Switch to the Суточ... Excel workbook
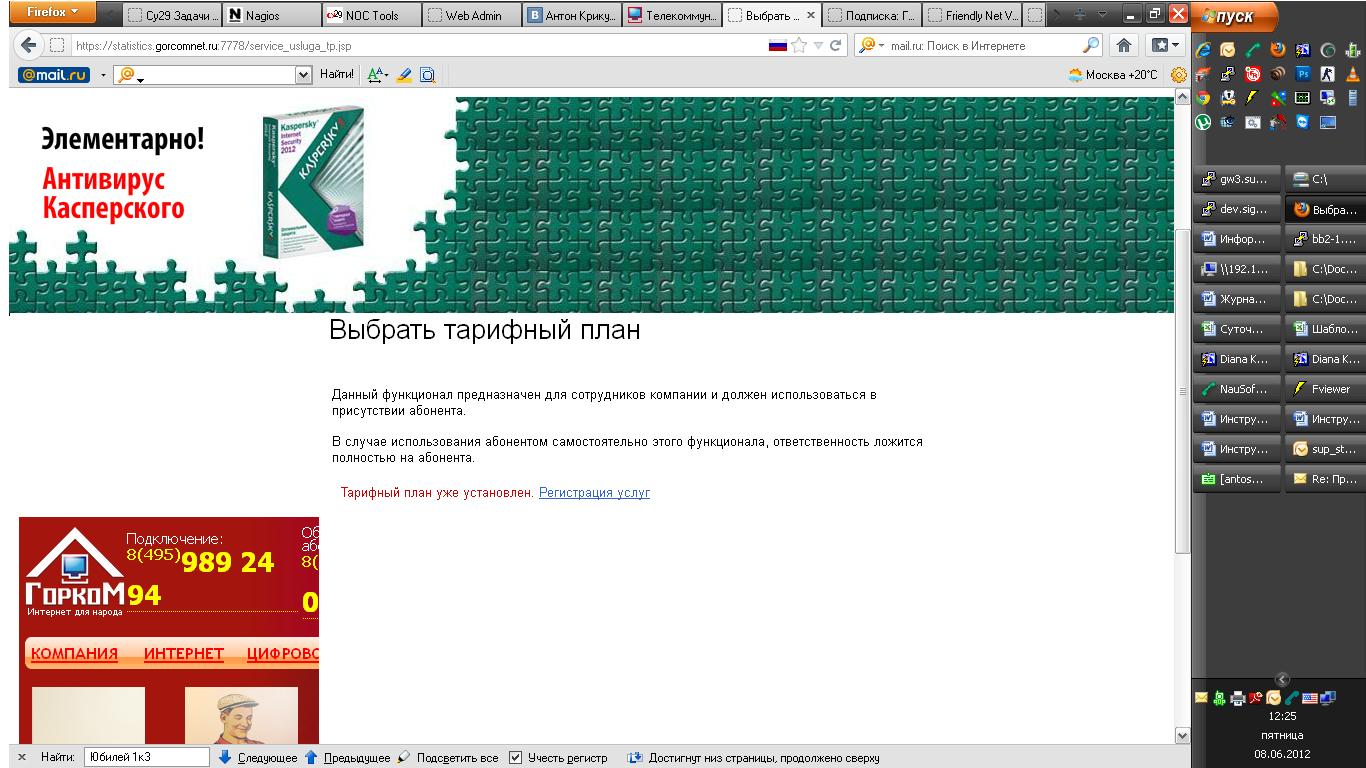Screen dimensions: 1366x768 click(1236, 330)
